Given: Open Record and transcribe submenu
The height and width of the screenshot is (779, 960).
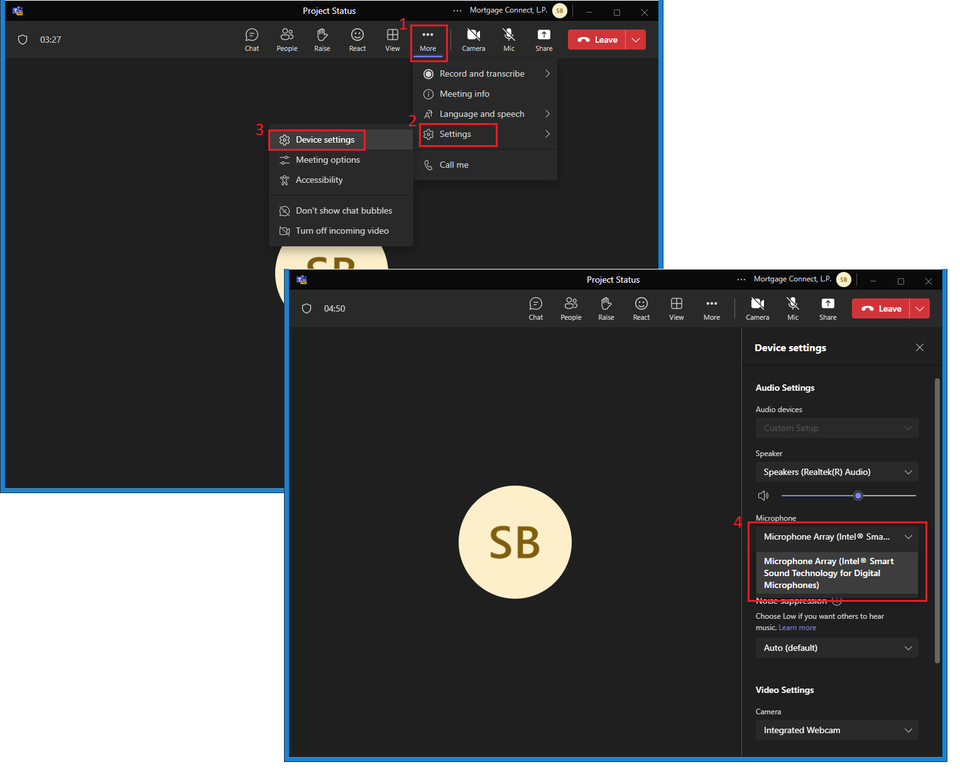Looking at the screenshot, I should click(x=485, y=74).
